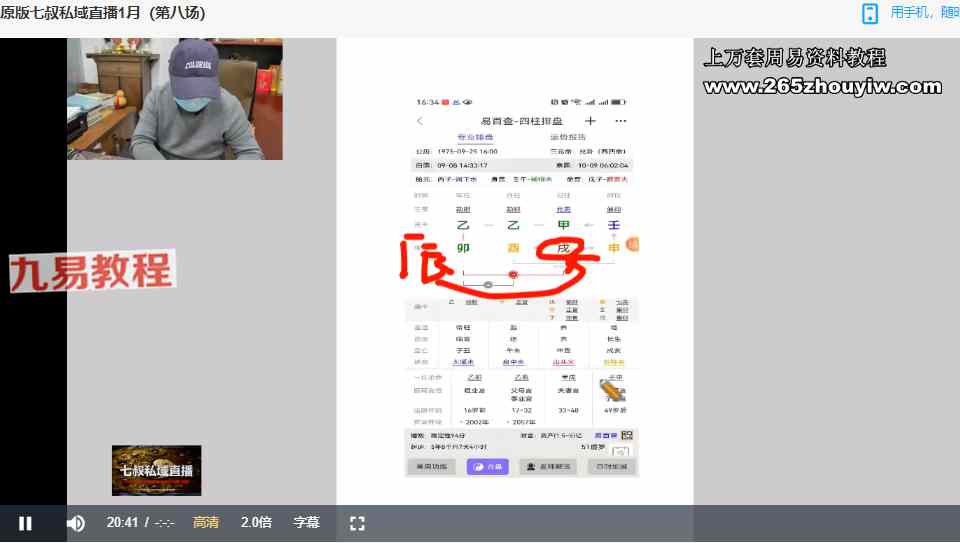The image size is (960, 543).
Task: Click the red slider dot under 酉
Action: click(x=513, y=274)
